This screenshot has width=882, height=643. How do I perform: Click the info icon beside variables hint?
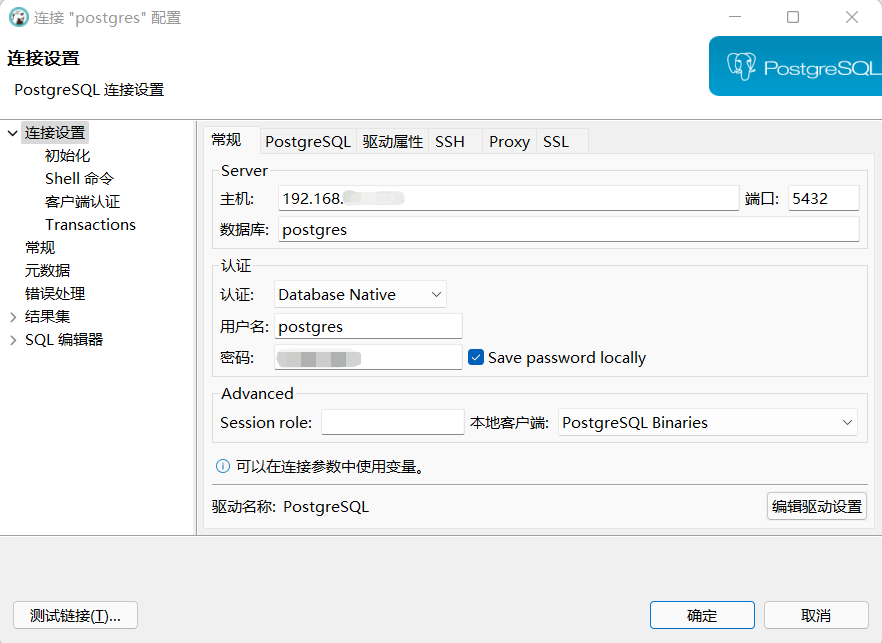point(223,466)
